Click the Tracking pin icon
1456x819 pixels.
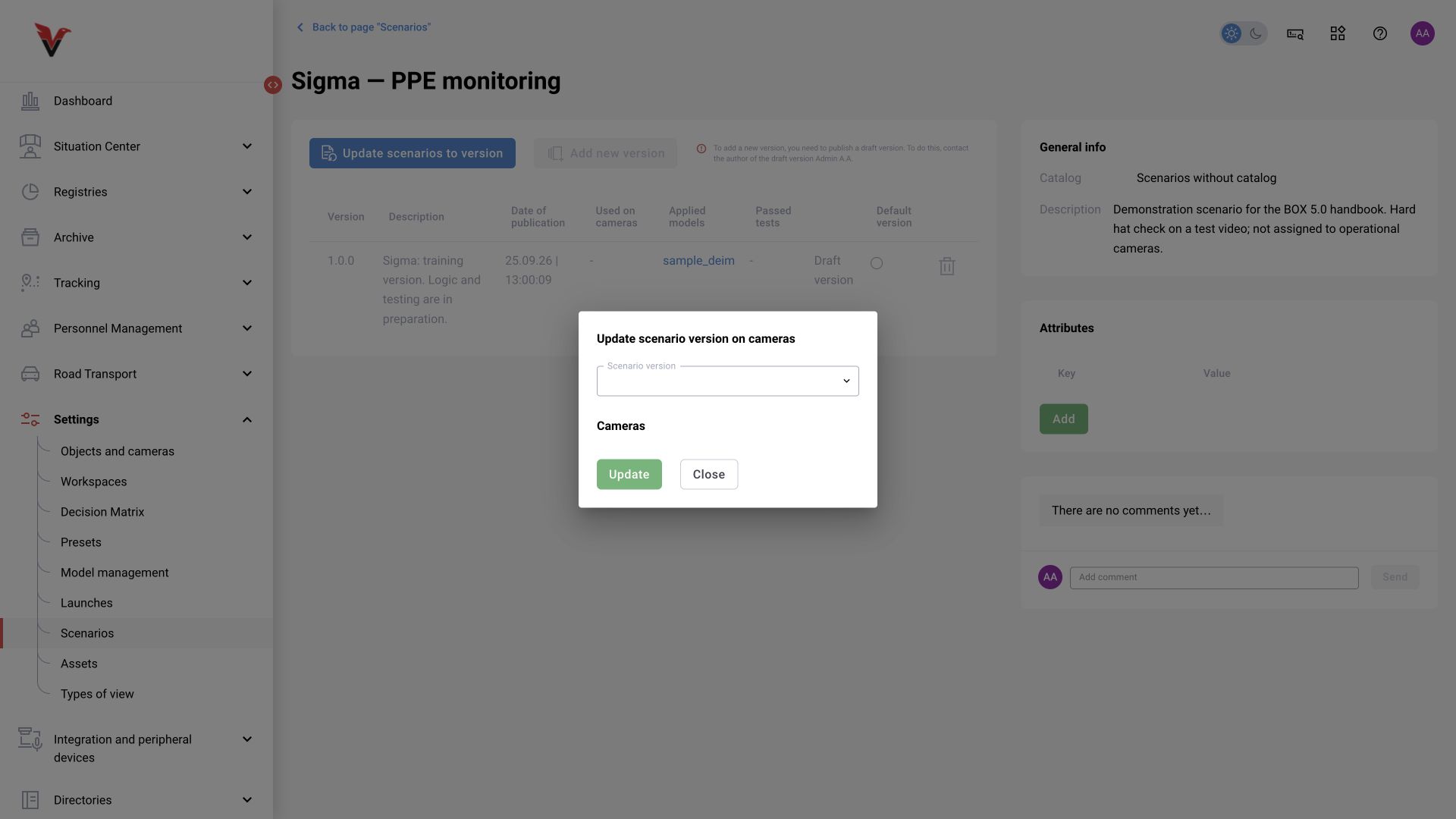[30, 283]
